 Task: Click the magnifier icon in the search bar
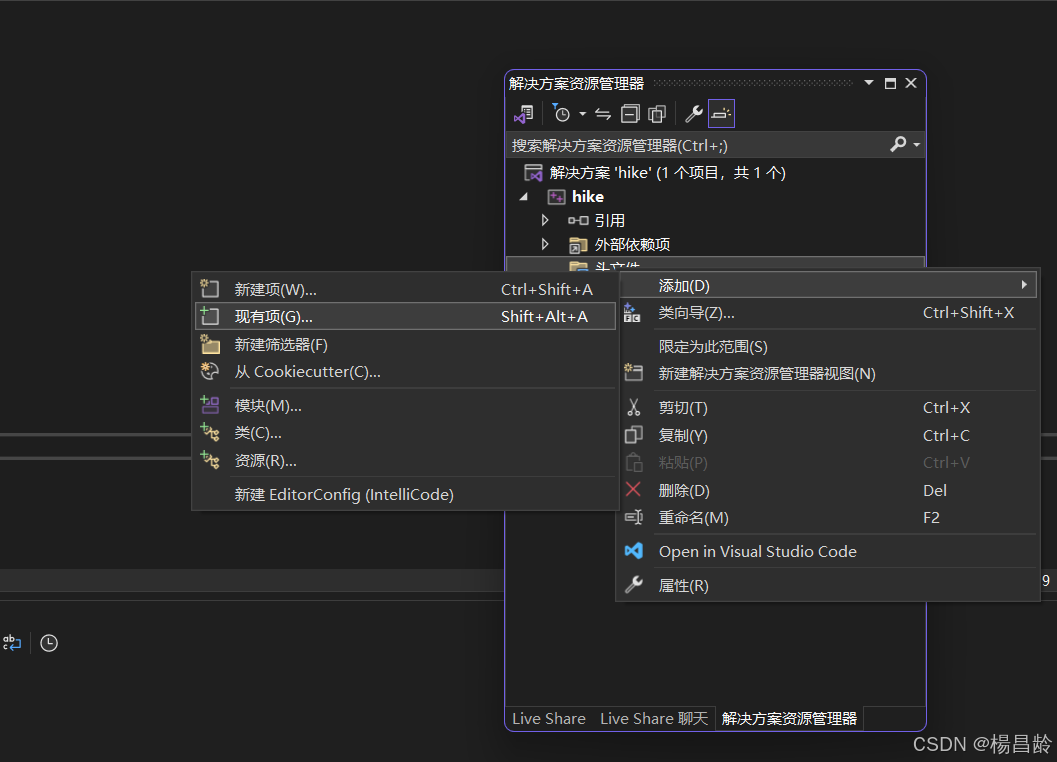[898, 144]
